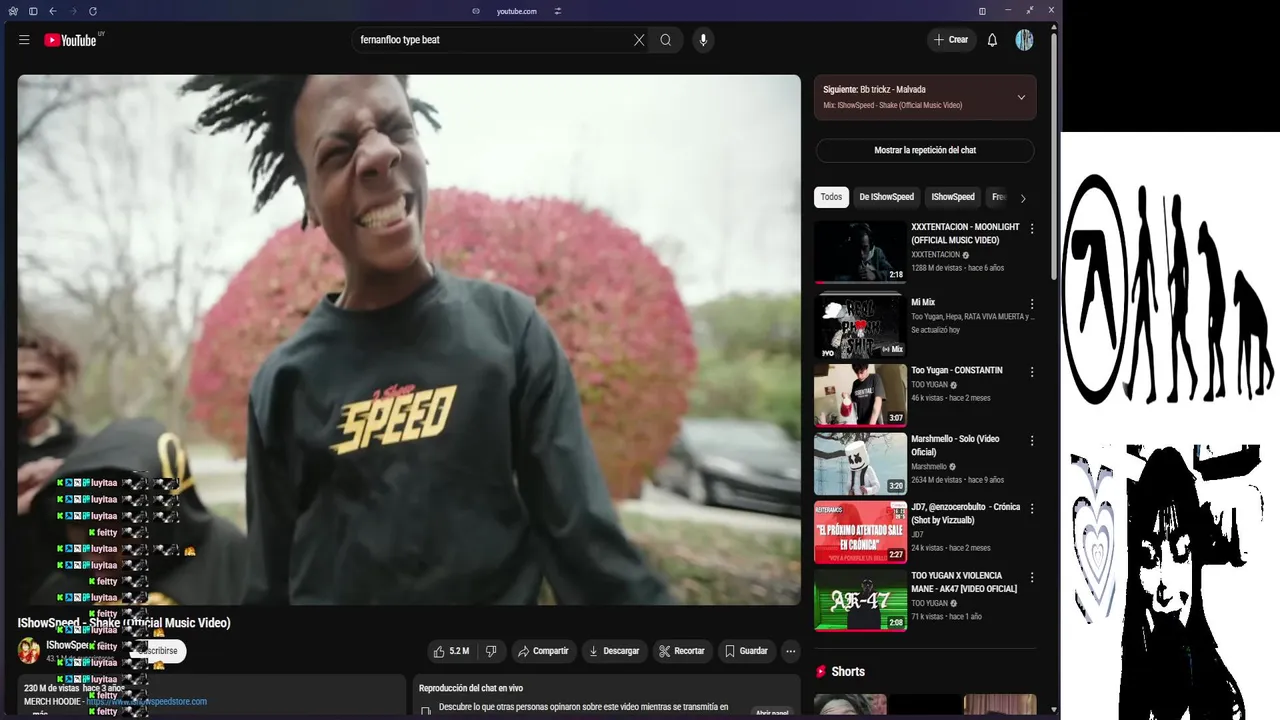Screen dimensions: 1280x720
Task: Click the main video player
Action: [x=409, y=340]
